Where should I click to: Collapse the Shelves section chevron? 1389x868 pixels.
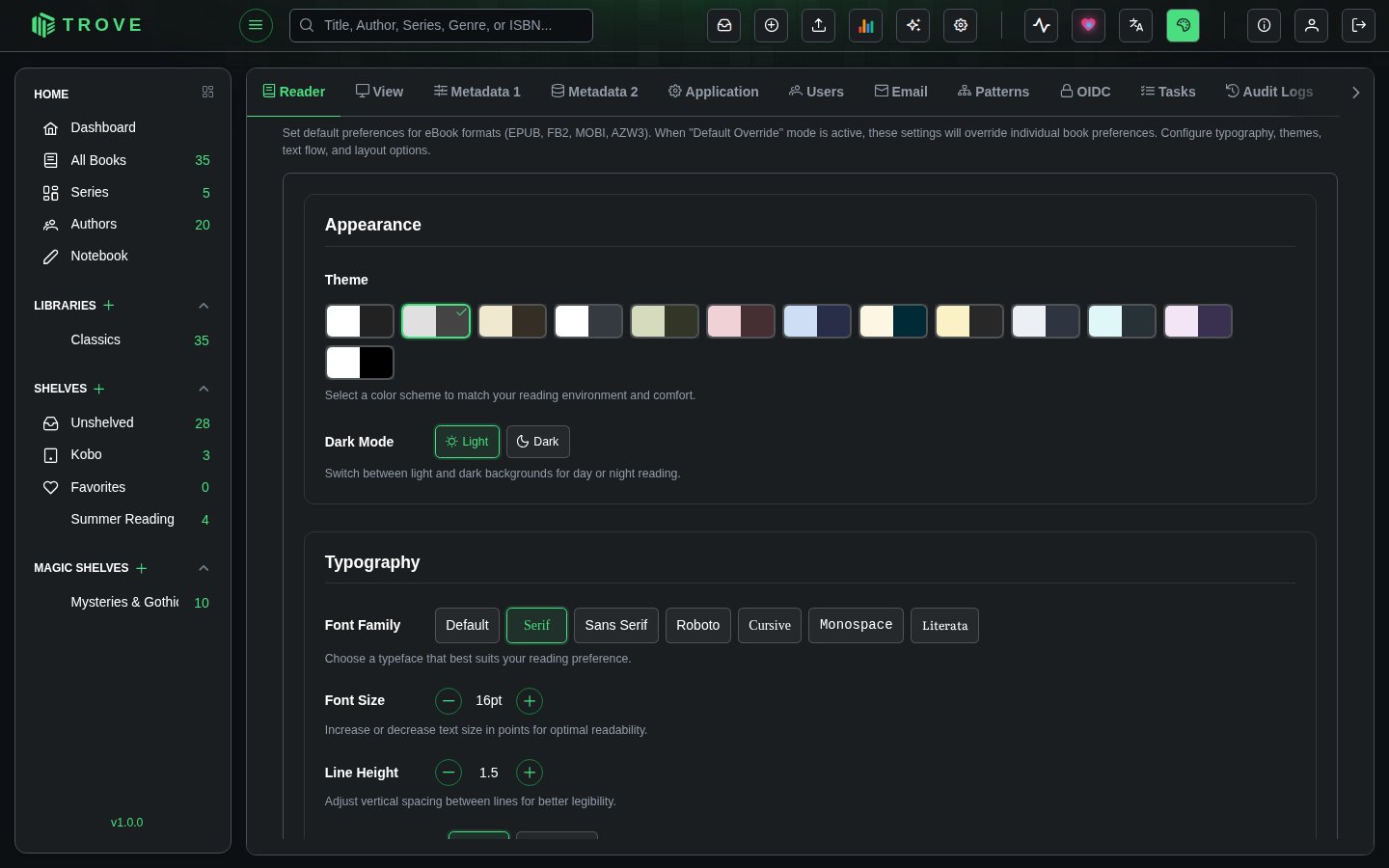click(204, 389)
